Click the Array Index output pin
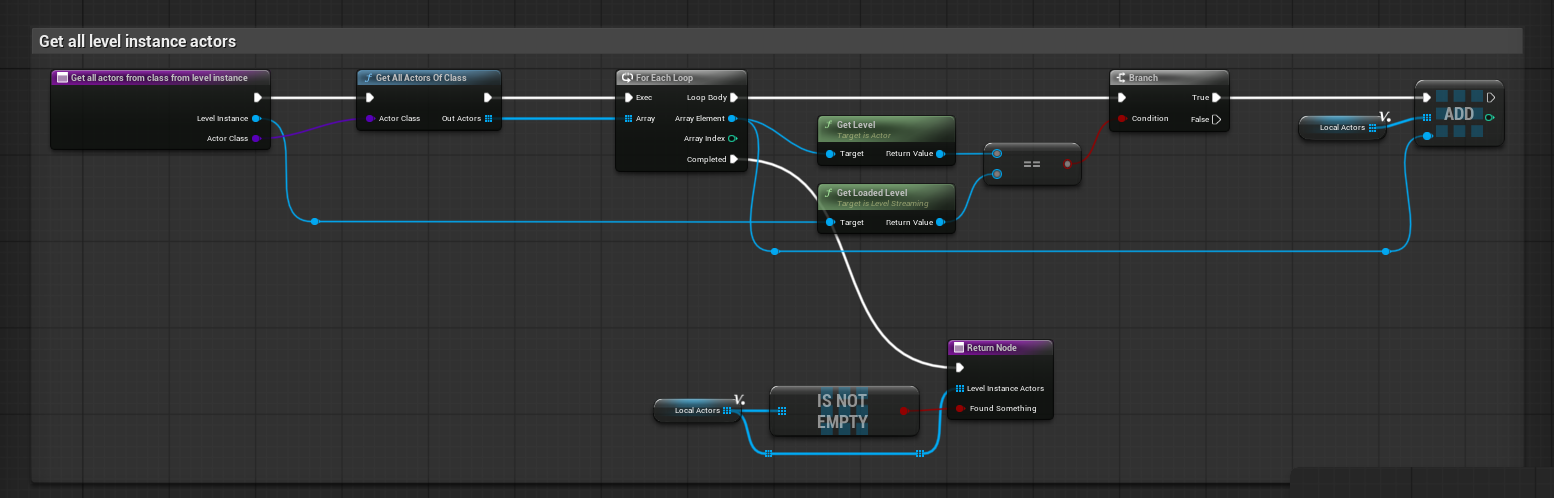 pos(734,138)
